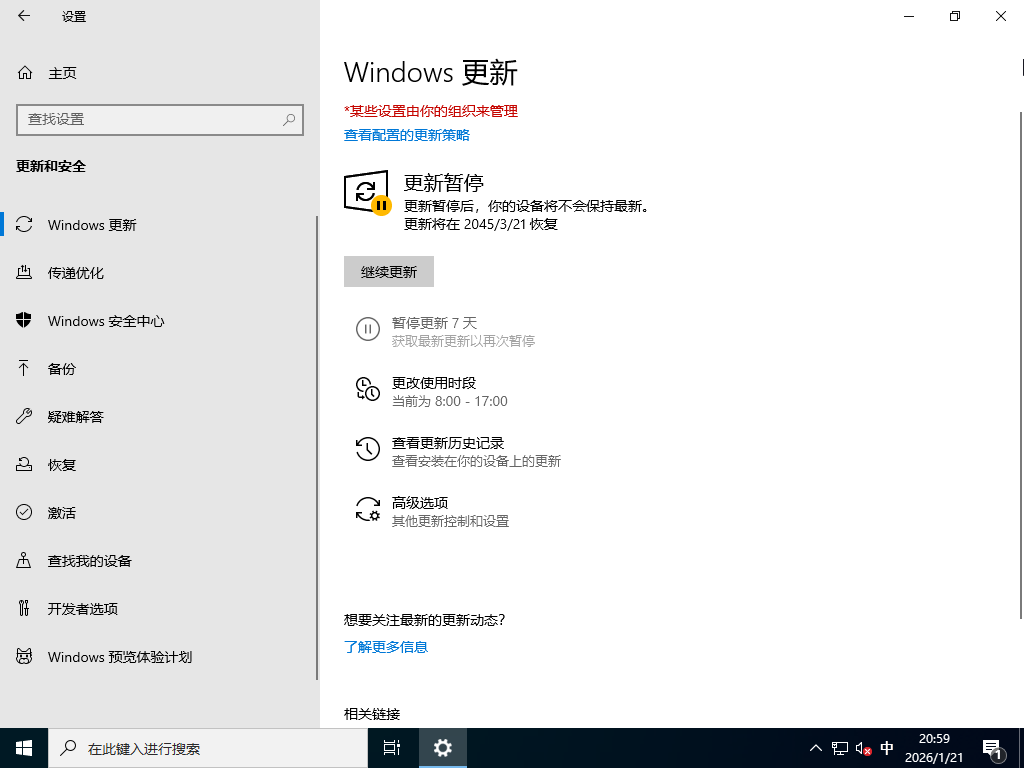Expand hidden system tray icons
Image resolution: width=1024 pixels, height=768 pixels.
[816, 748]
